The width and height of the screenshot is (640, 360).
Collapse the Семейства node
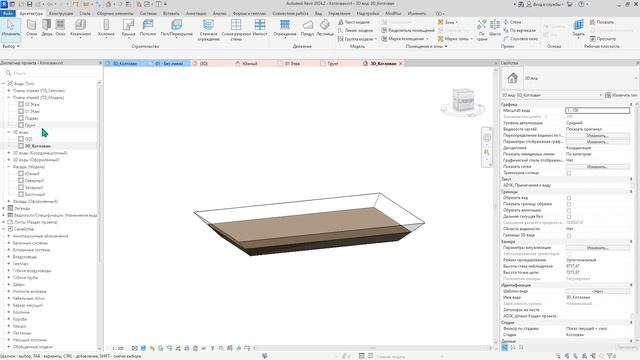click(4, 229)
